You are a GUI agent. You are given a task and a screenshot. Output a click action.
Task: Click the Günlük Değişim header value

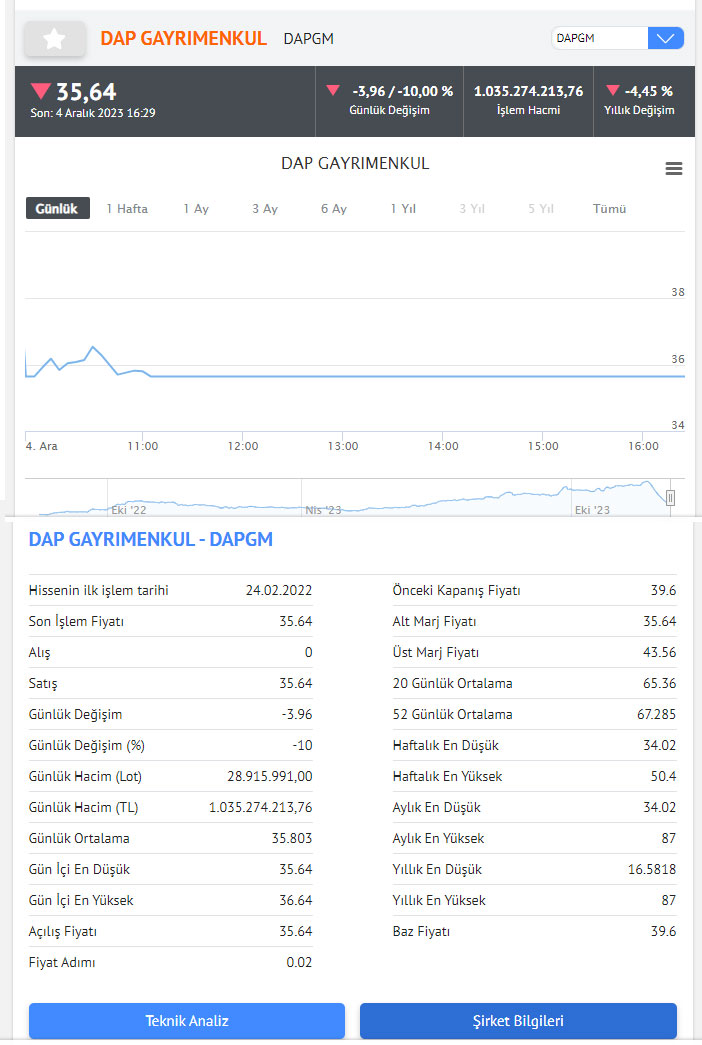pos(402,91)
